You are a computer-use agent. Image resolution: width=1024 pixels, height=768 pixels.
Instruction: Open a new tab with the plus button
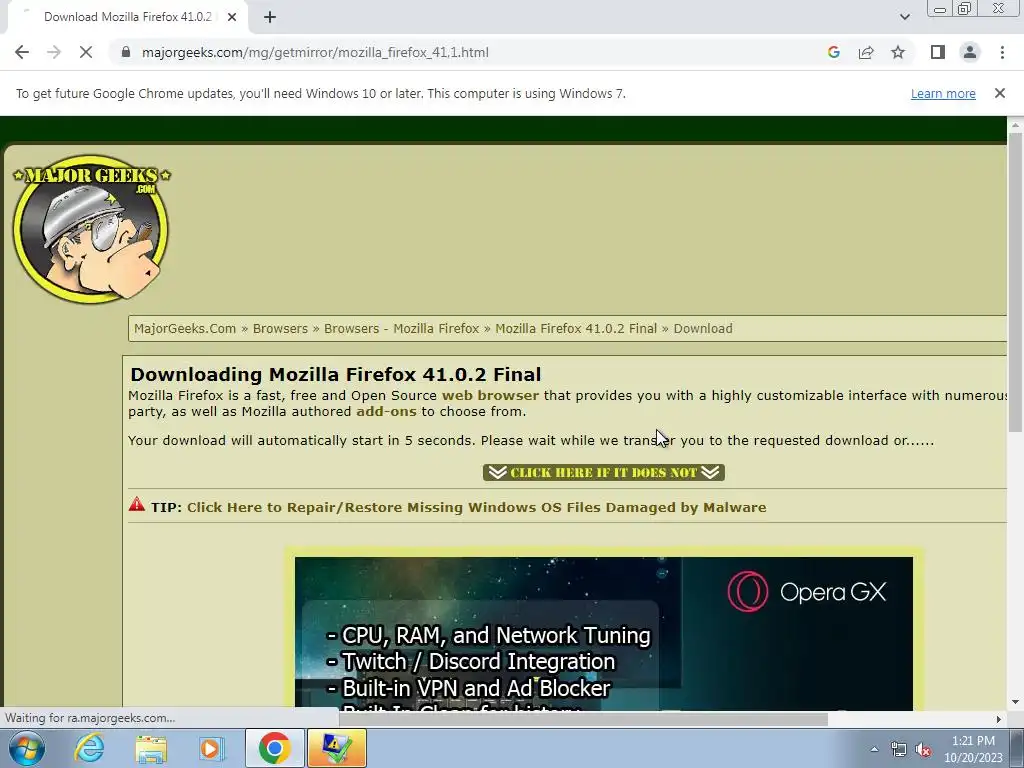[x=270, y=17]
